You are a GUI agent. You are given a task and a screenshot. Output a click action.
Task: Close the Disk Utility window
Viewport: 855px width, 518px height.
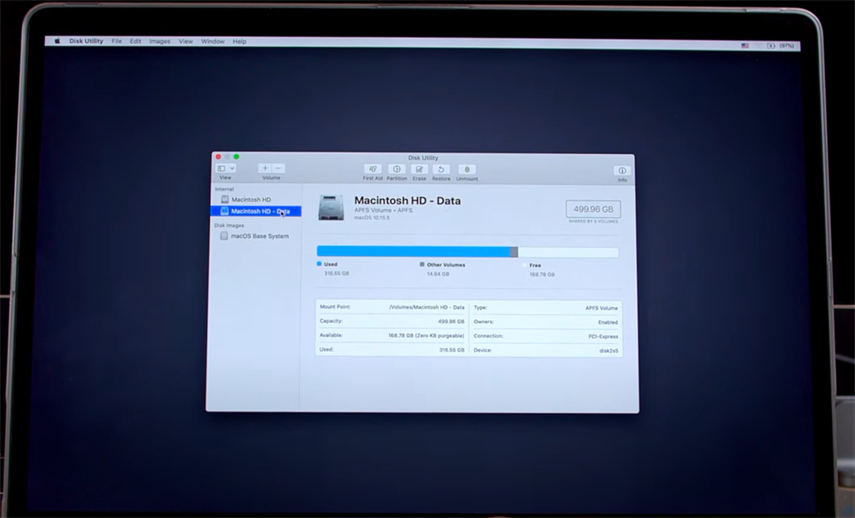coord(218,157)
